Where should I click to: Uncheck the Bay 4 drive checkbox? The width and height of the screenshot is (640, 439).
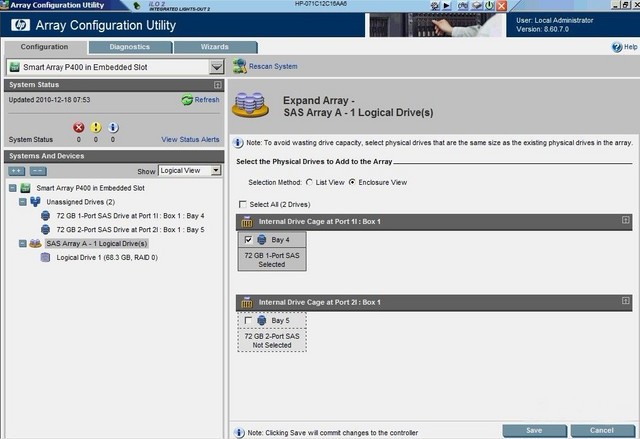click(247, 240)
